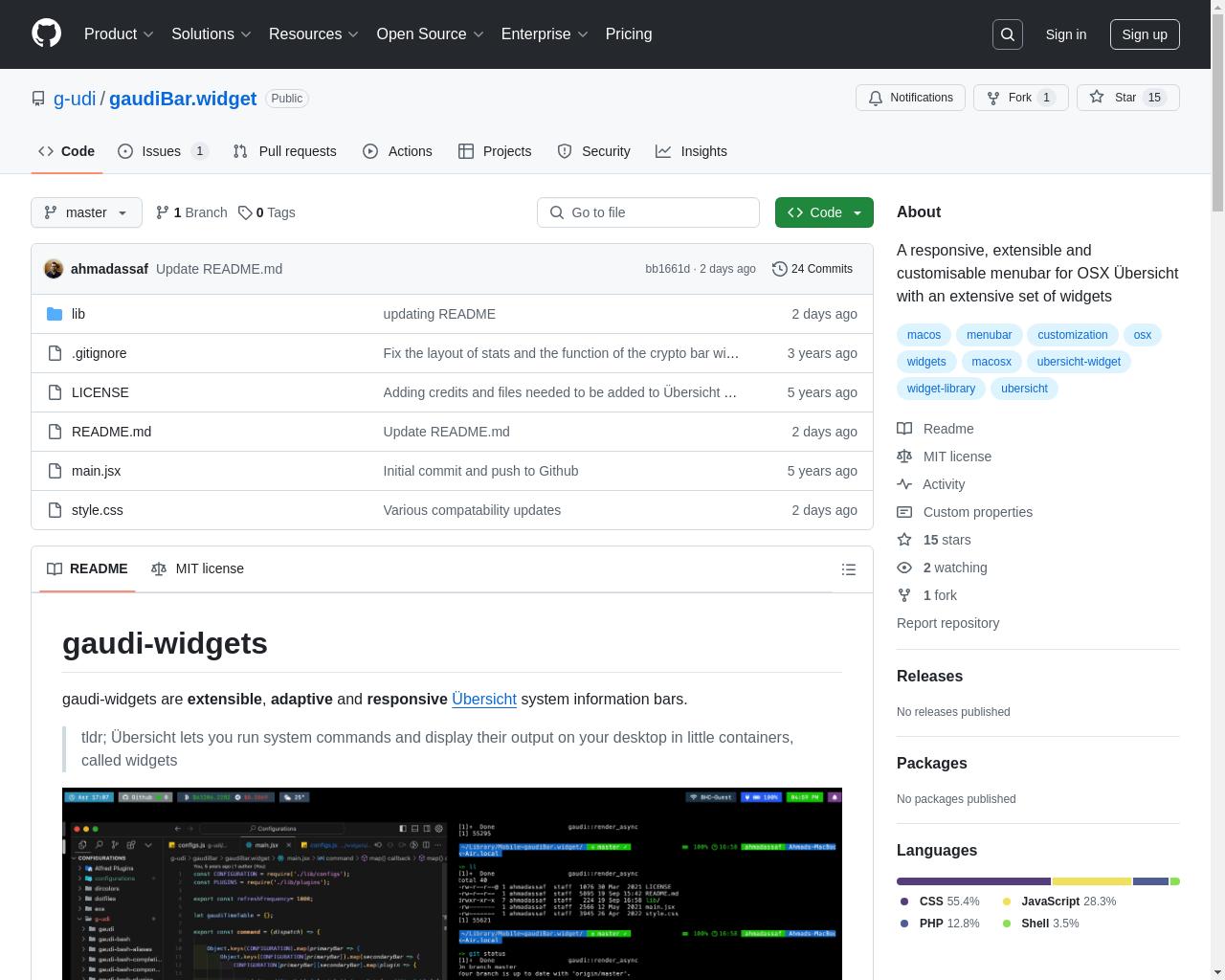Open the master branch dropdown
This screenshot has width=1225, height=980.
click(x=86, y=212)
